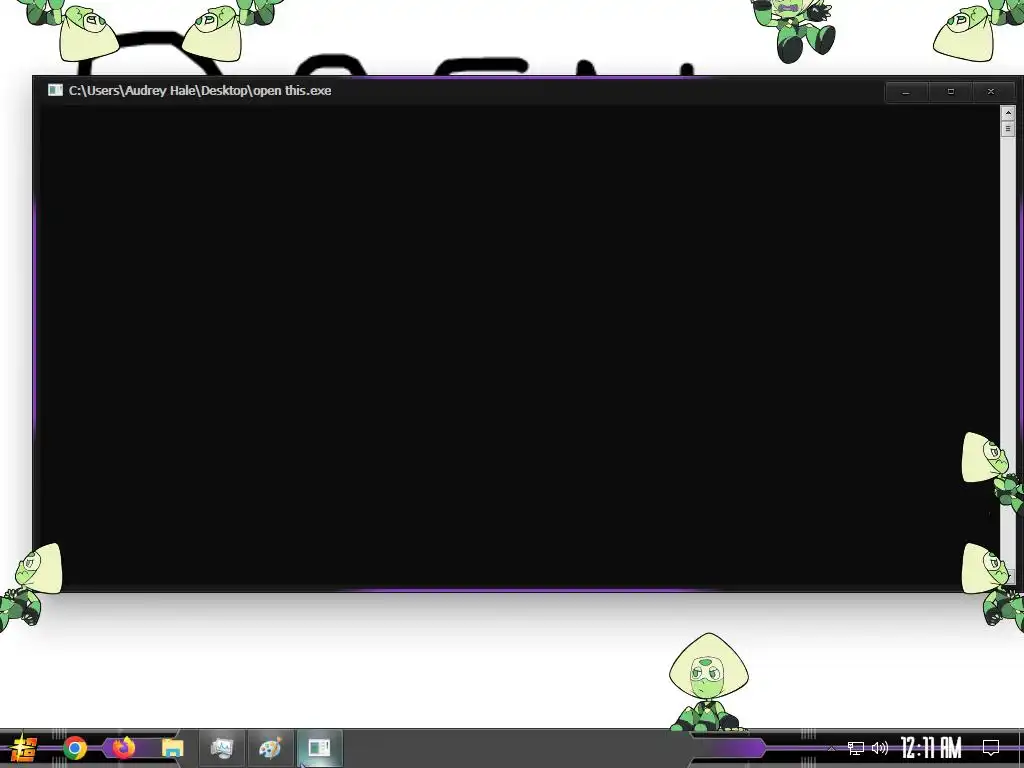Minimize the open this.exe console window
Image resolution: width=1024 pixels, height=768 pixels.
click(x=906, y=92)
